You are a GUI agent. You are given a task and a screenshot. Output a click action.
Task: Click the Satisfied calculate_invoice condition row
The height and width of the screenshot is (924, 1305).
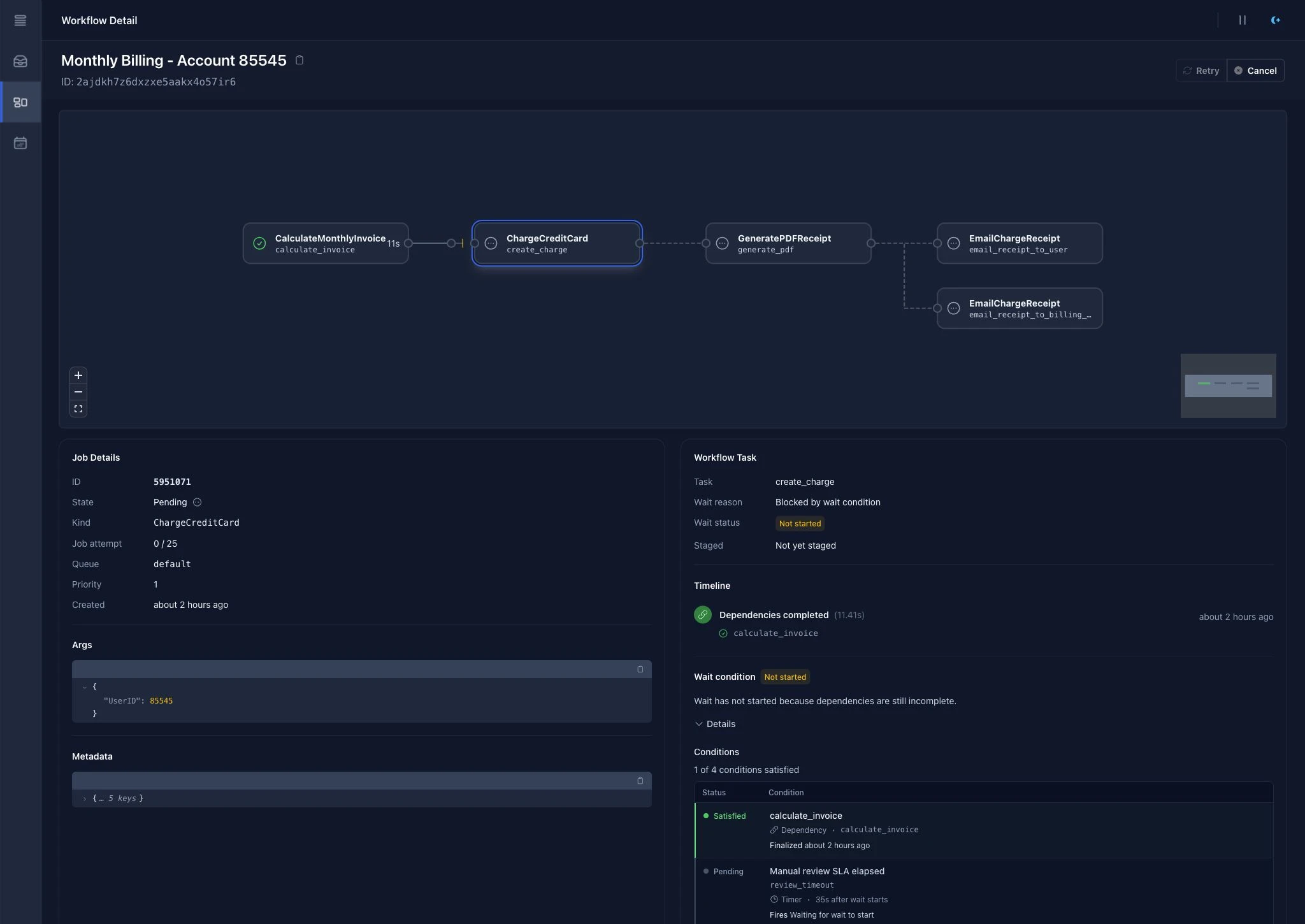click(x=984, y=830)
